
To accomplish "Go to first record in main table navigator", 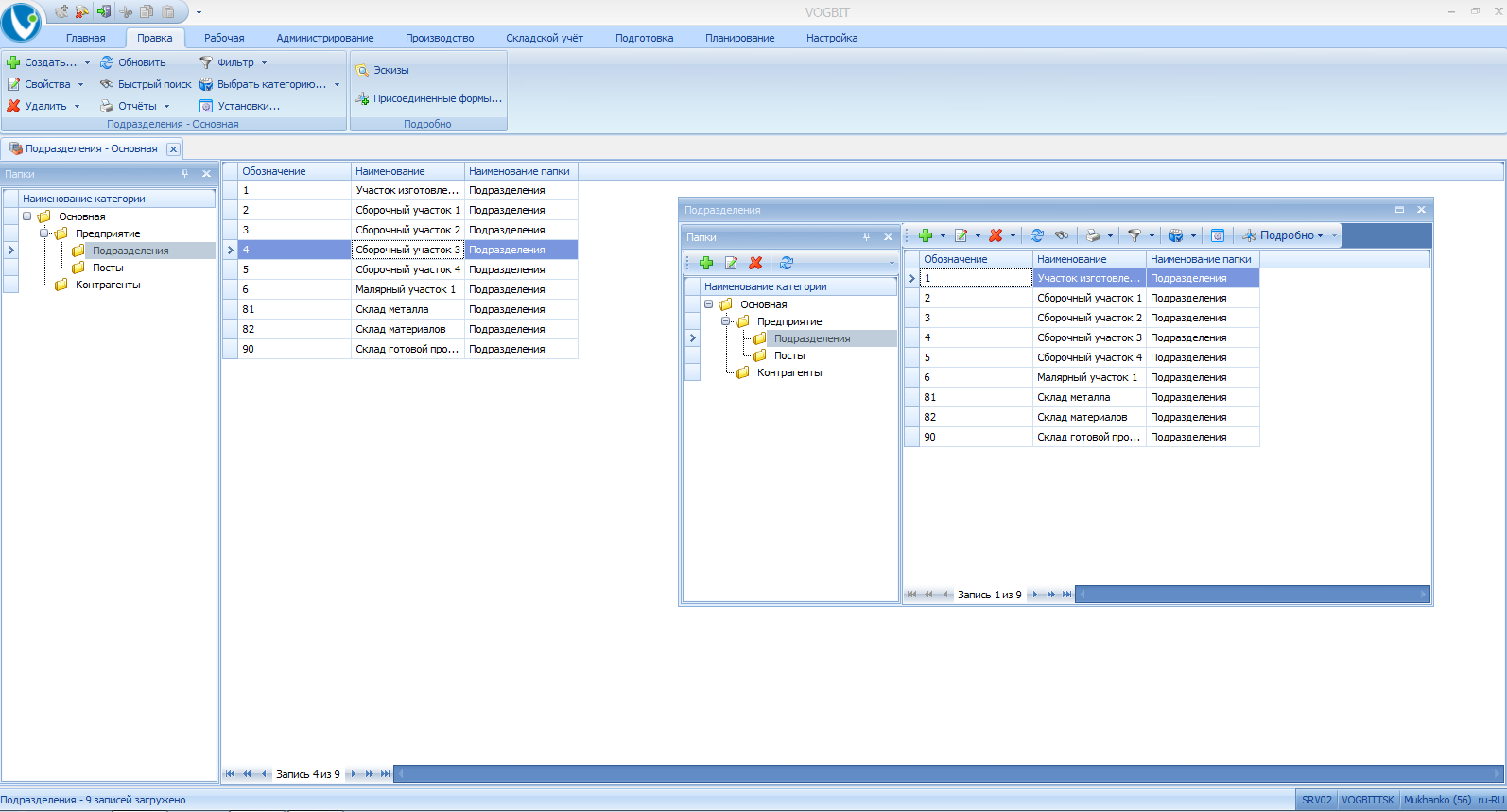I will pyautogui.click(x=230, y=774).
